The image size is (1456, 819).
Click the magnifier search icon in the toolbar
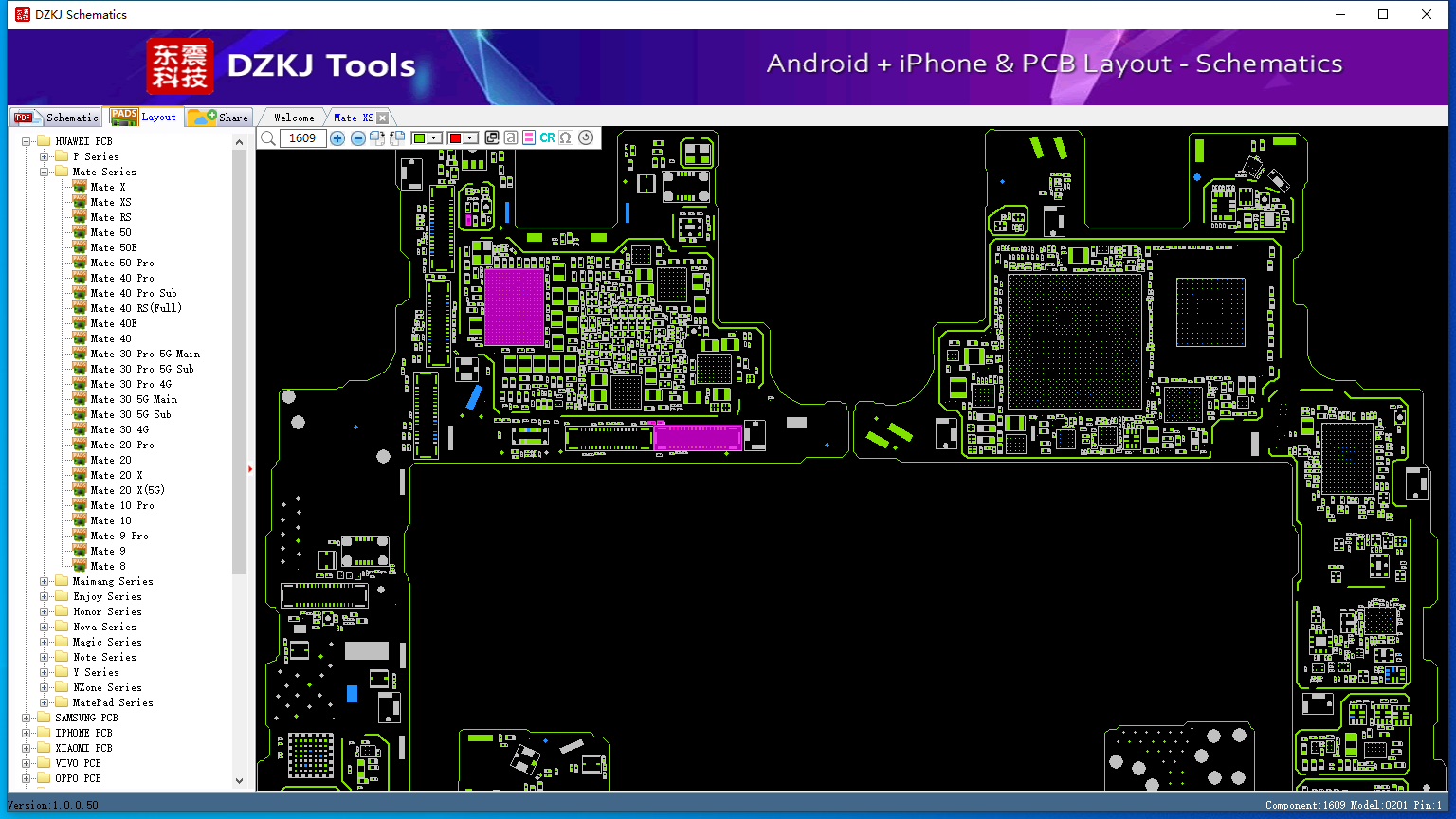[x=268, y=138]
